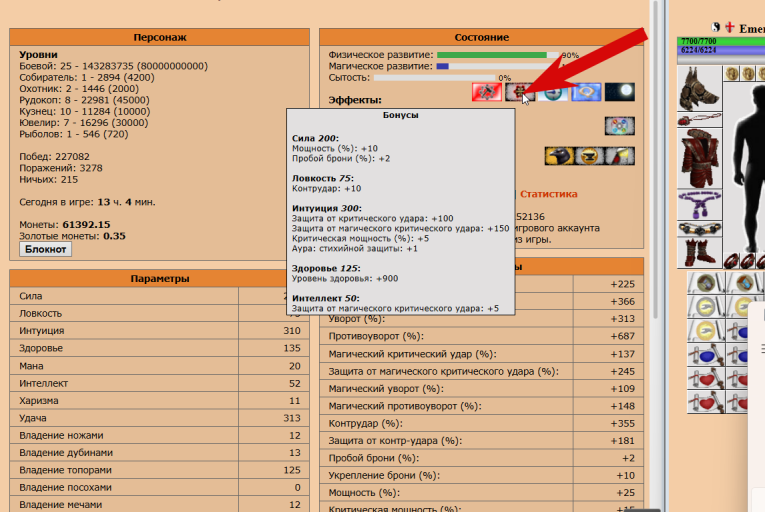The width and height of the screenshot is (765, 512).
Task: Click the grey-ringed wrench scroll
Action: click(x=706, y=307)
